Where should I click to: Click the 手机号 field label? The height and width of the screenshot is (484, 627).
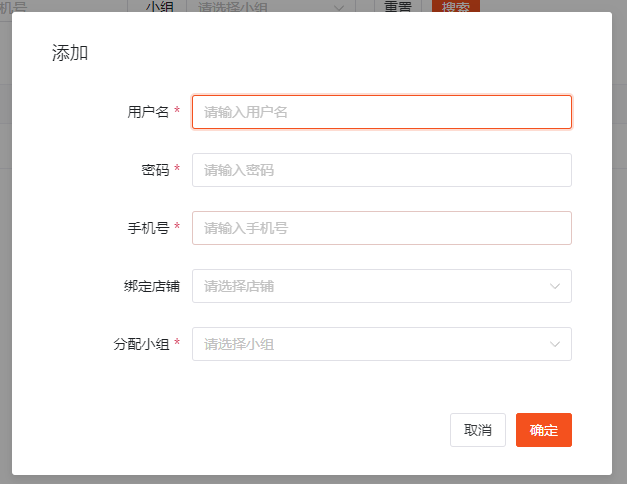(148, 228)
